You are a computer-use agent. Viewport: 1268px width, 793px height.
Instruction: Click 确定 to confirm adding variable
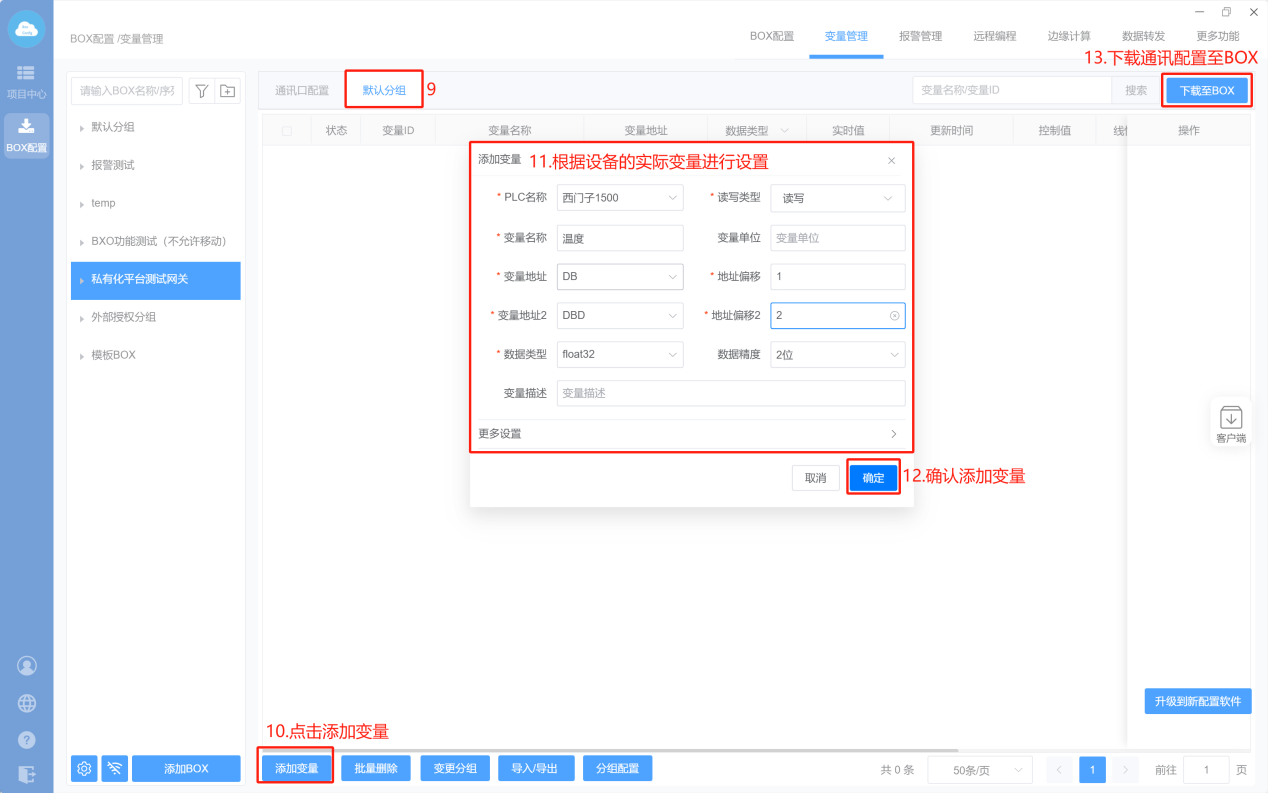tap(873, 478)
